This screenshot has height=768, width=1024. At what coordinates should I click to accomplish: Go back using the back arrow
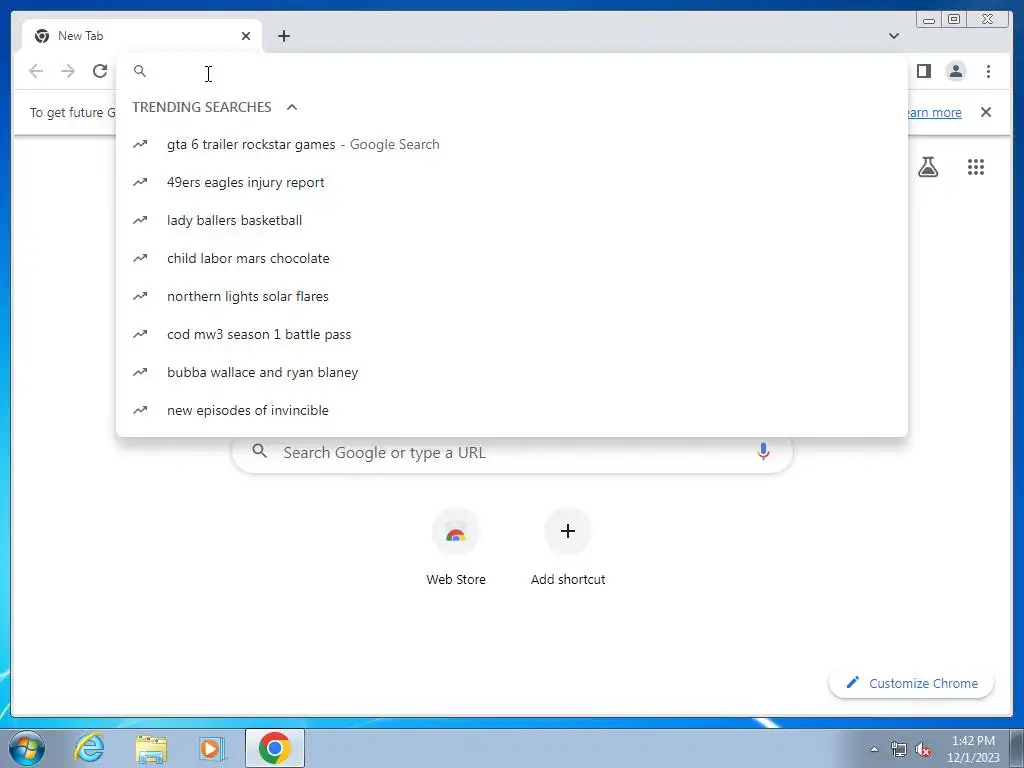[36, 71]
